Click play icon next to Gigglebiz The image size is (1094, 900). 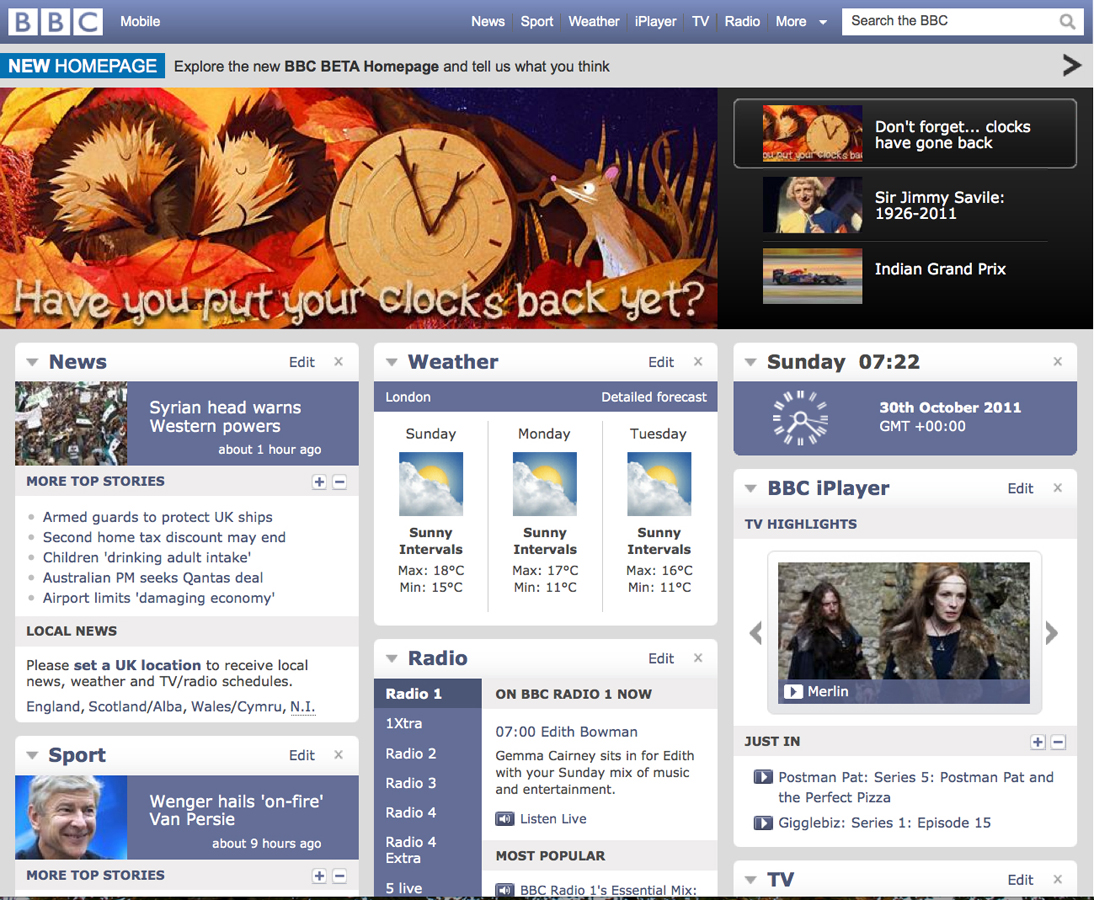[763, 823]
